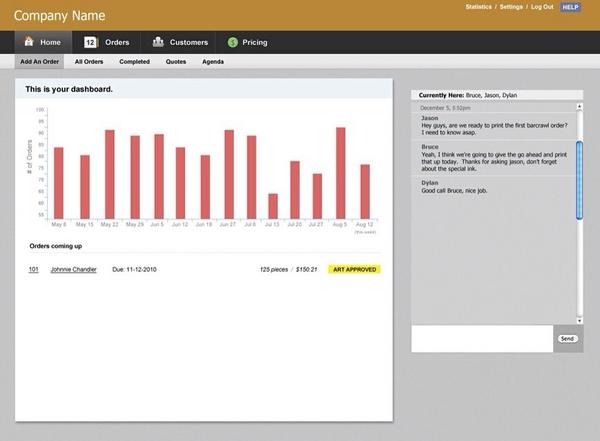
Task: Click the Jul 13 chart bar
Action: click(273, 206)
